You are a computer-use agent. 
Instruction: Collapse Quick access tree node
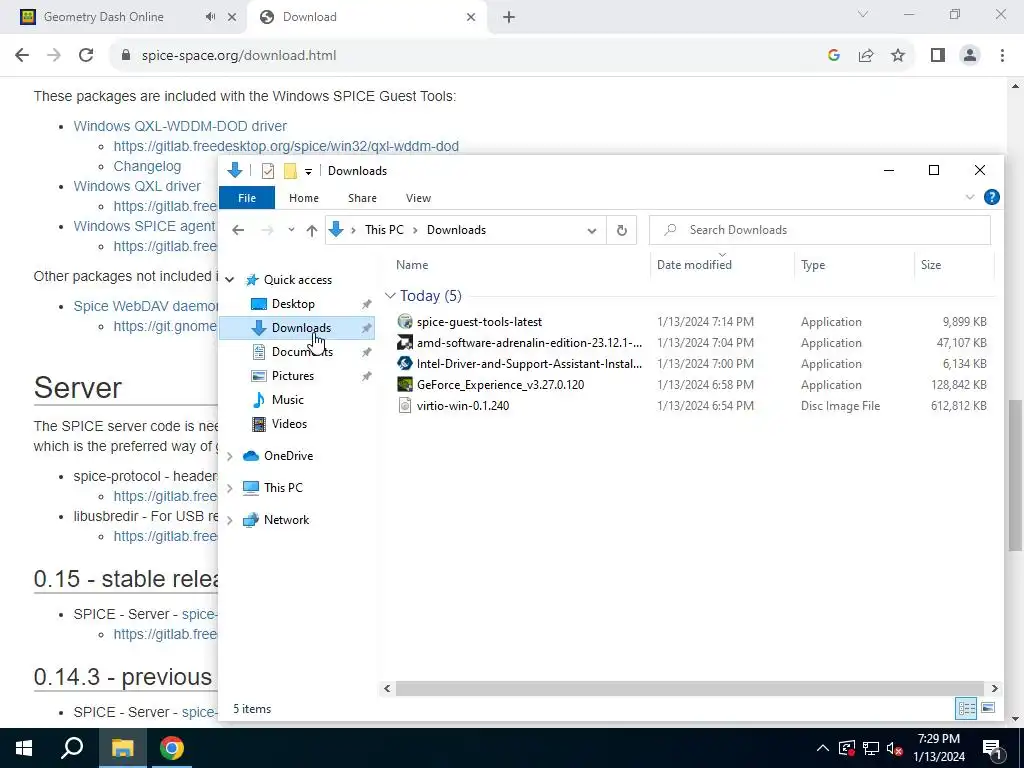229,280
